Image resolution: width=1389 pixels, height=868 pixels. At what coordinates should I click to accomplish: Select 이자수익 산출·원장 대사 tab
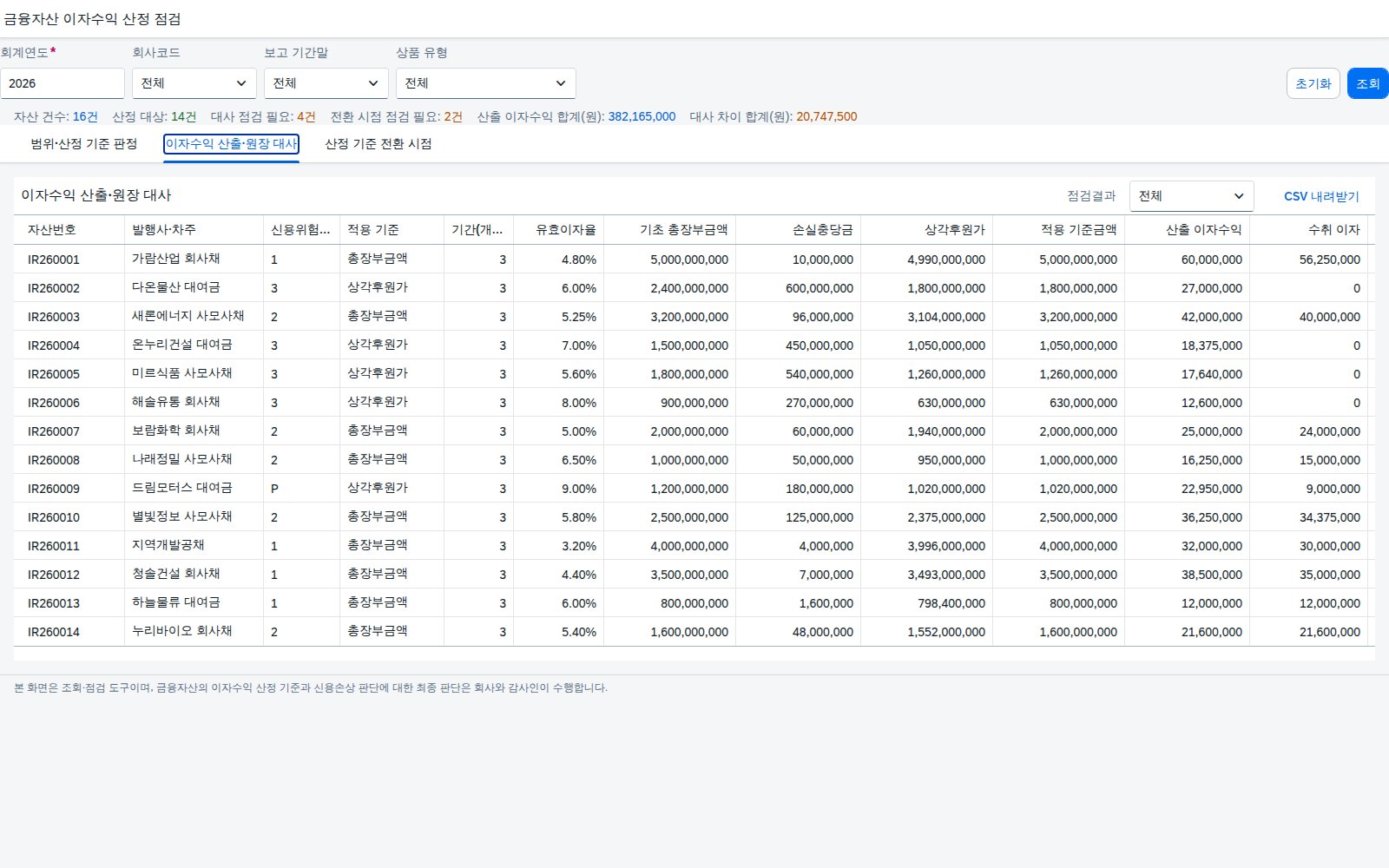pyautogui.click(x=232, y=144)
